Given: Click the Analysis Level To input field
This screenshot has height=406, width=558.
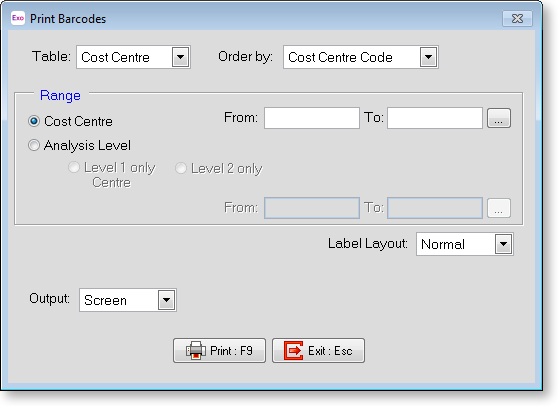Looking at the screenshot, I should point(435,208).
